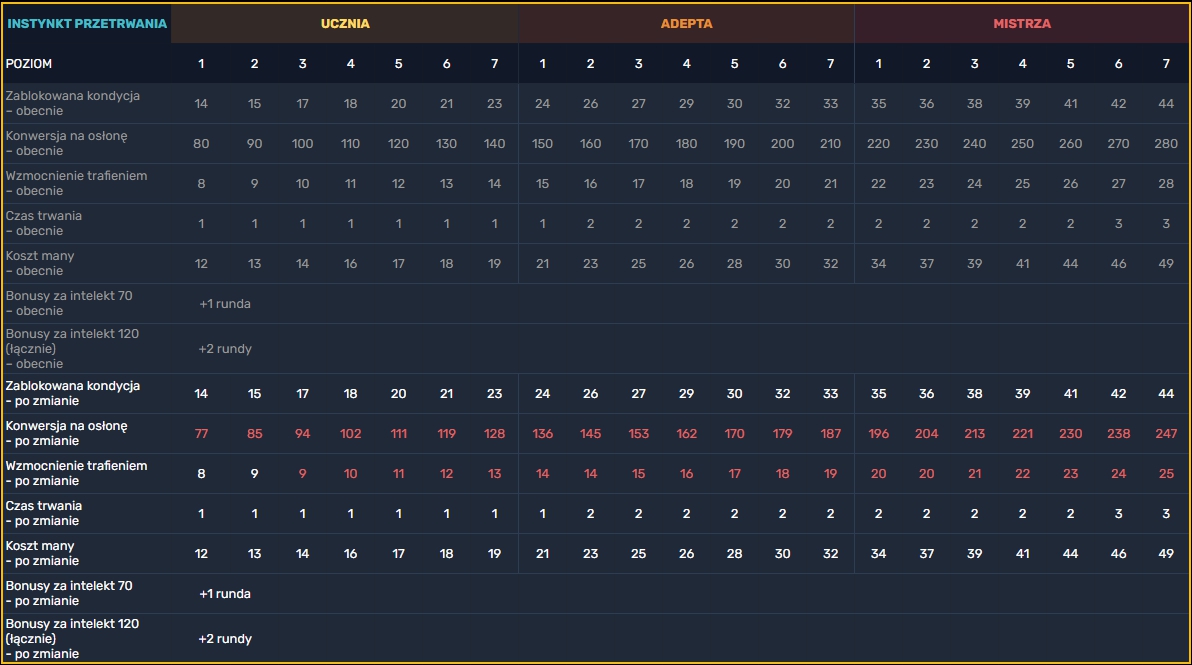The width and height of the screenshot is (1192, 665).
Task: Click red value 119 in Konwersja row
Action: (446, 434)
